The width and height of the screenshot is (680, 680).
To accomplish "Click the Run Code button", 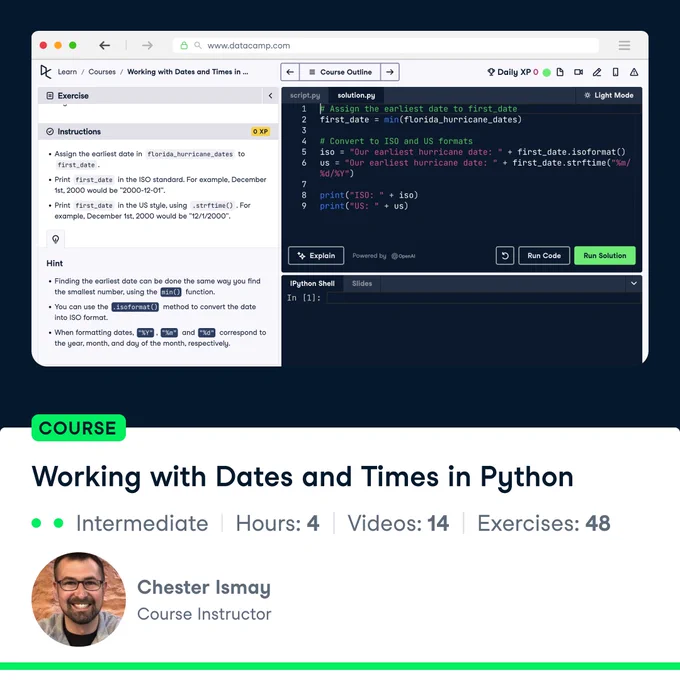I will pos(544,256).
